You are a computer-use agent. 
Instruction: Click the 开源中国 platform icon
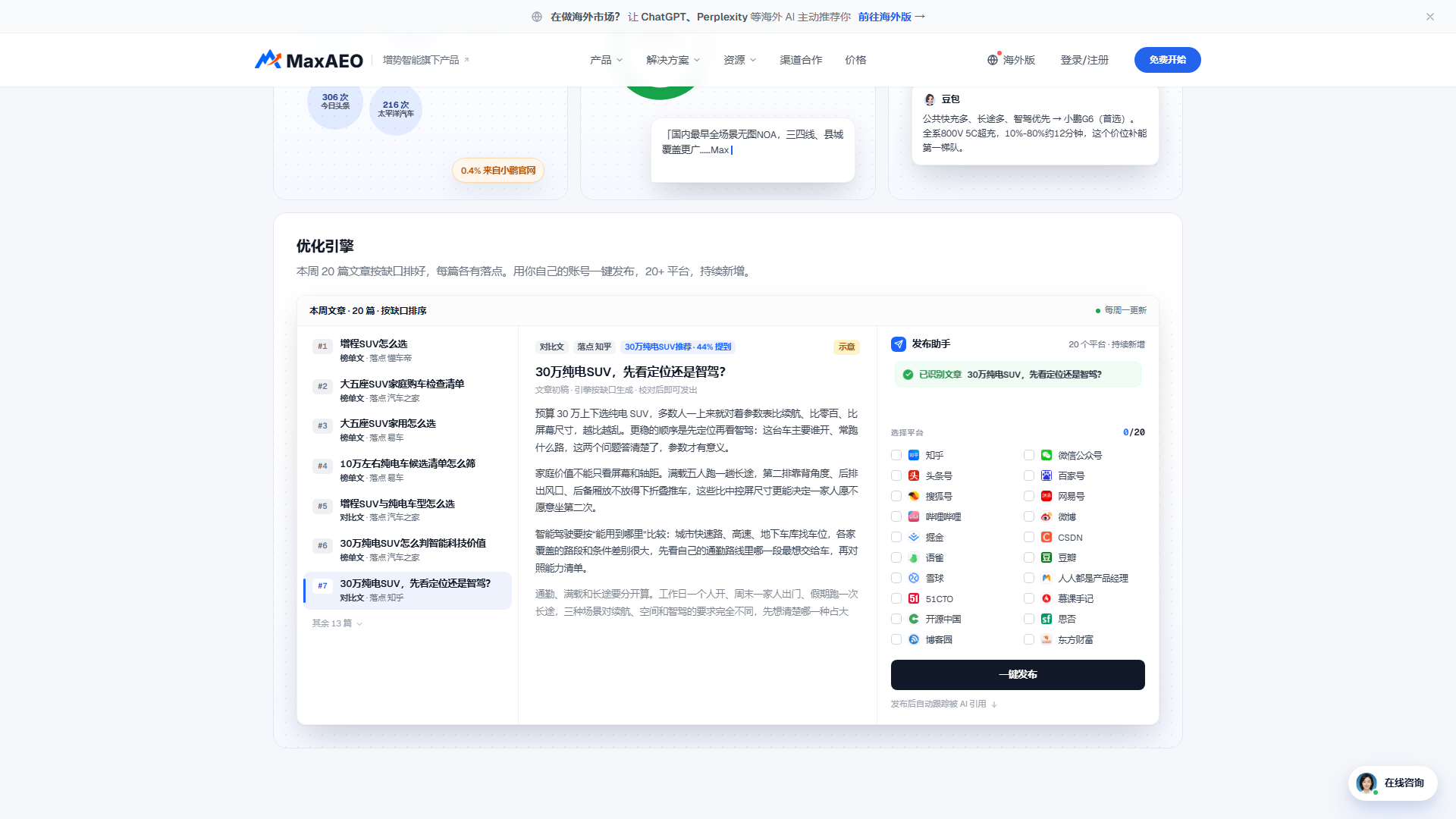914,619
